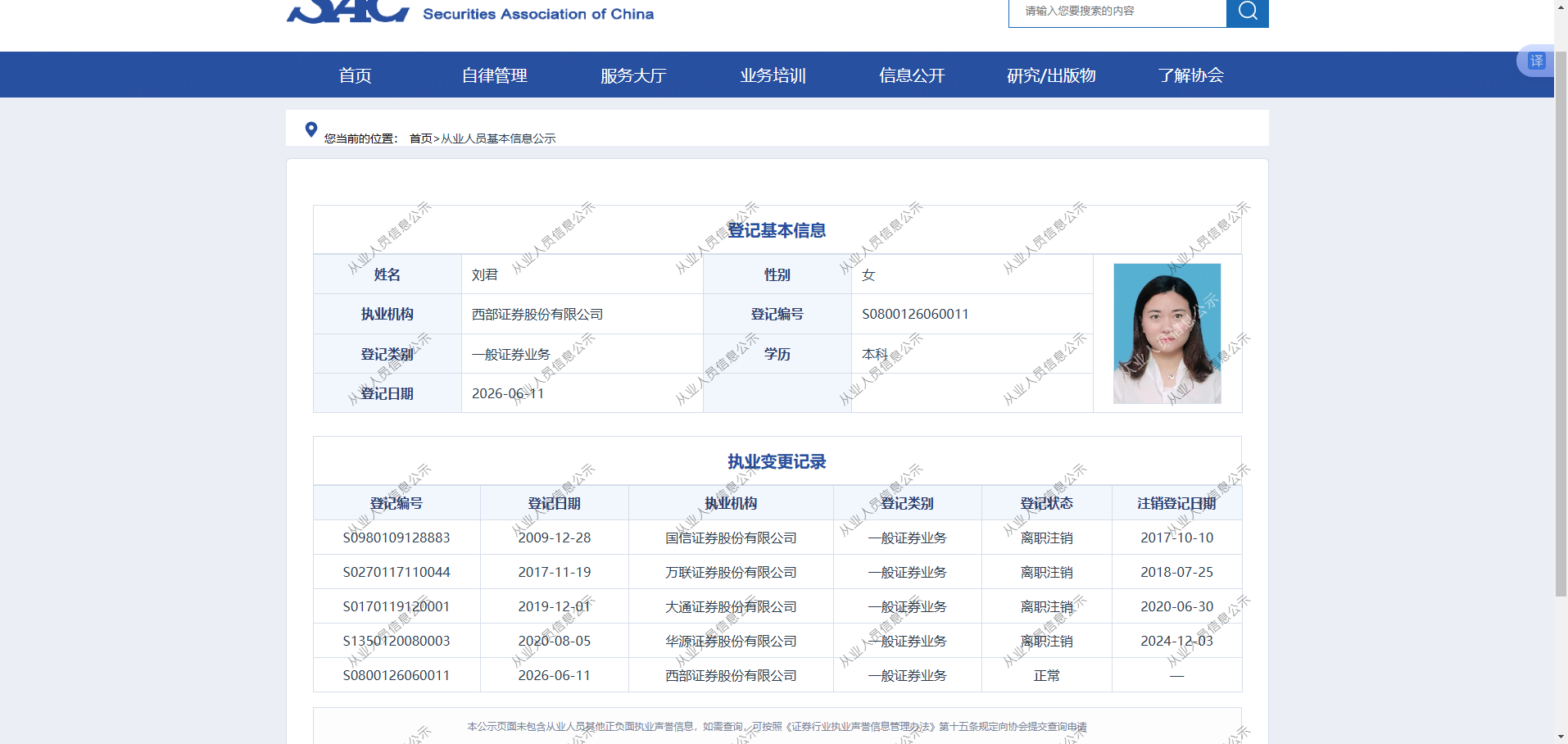1568x744 pixels.
Task: Open the 自律管理 nav menu
Action: 495,75
